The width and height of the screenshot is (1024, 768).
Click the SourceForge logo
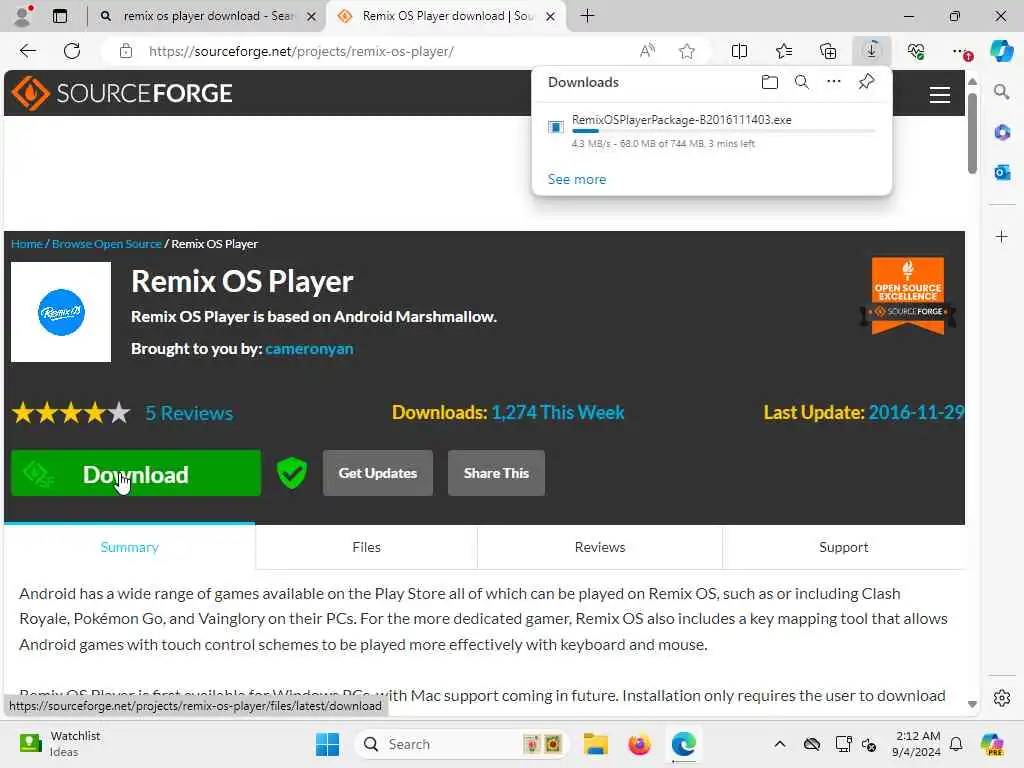tap(122, 93)
